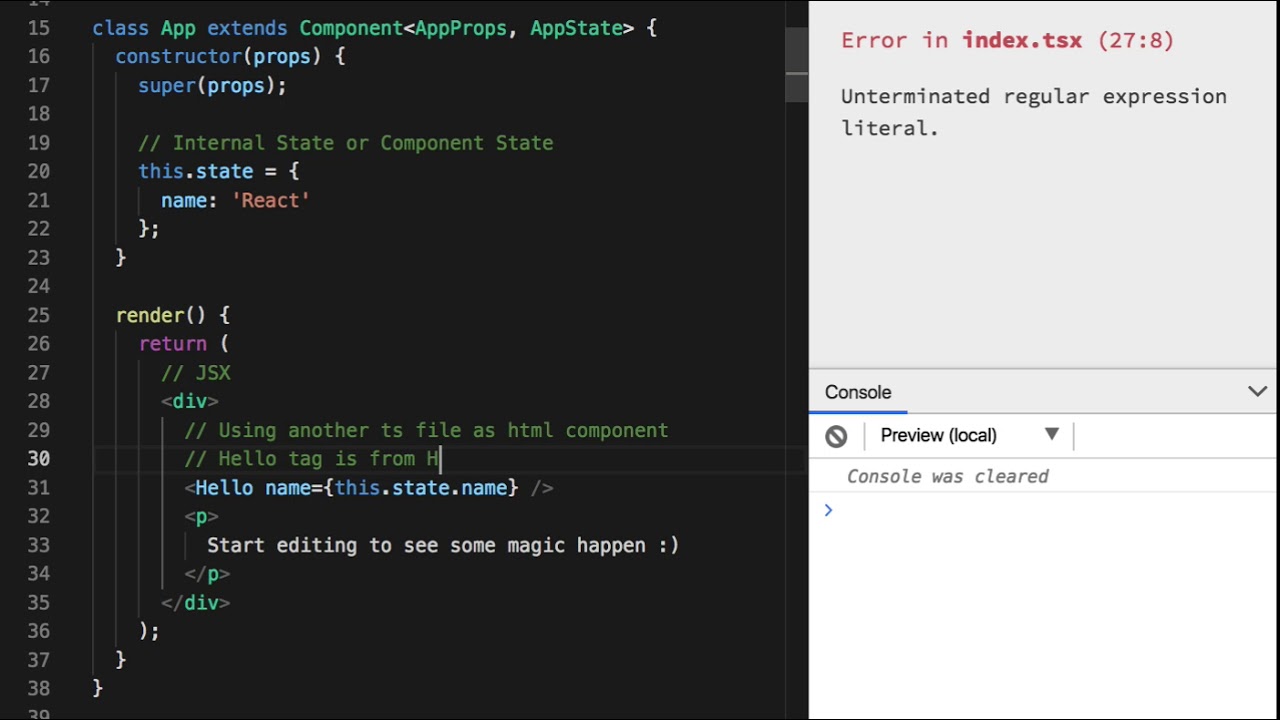1280x720 pixels.
Task: Click line number 27 in the gutter
Action: pos(39,372)
